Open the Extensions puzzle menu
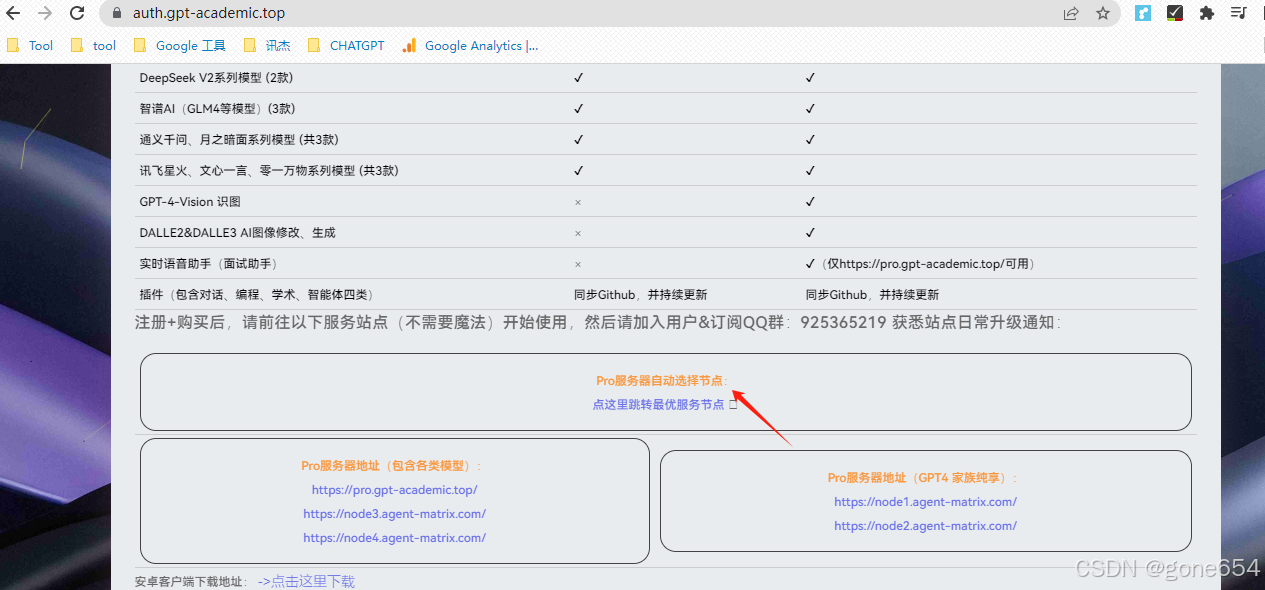The height and width of the screenshot is (590, 1265). coord(1207,13)
